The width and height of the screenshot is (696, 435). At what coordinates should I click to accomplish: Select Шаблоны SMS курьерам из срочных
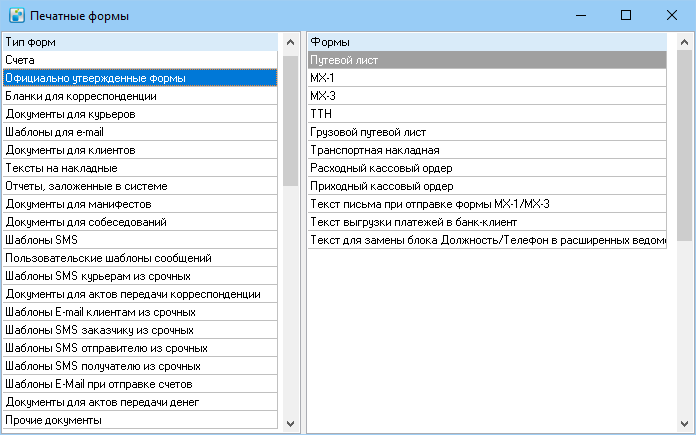click(x=140, y=276)
